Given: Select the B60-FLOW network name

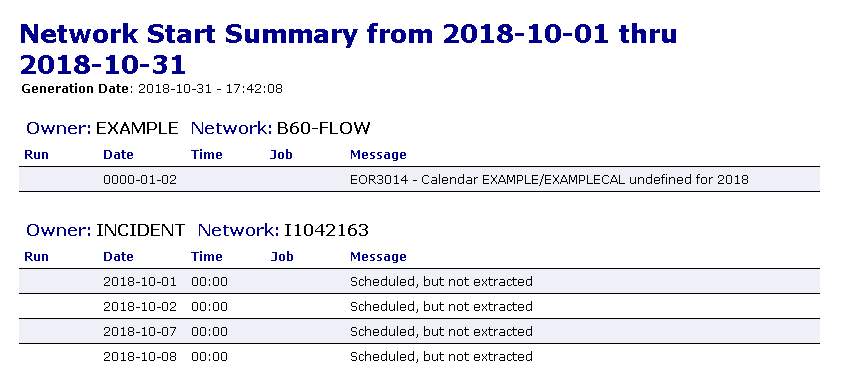Looking at the screenshot, I should 323,128.
